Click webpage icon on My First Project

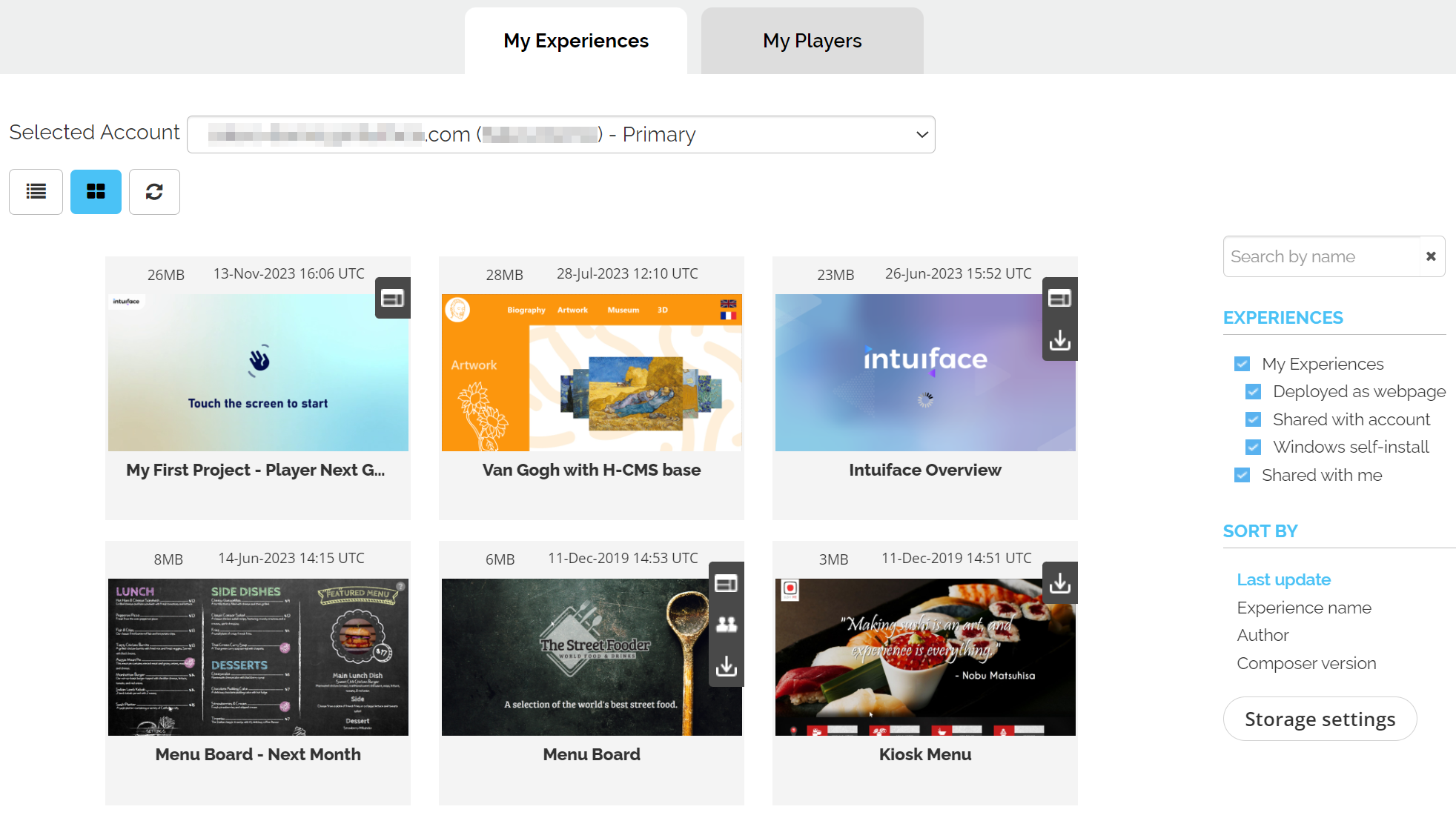pos(392,298)
